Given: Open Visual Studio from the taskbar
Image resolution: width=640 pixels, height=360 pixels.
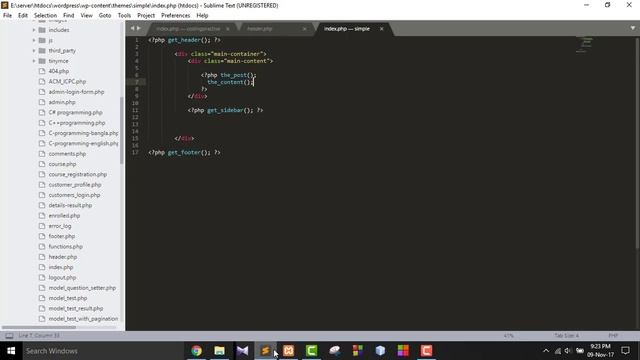Looking at the screenshot, I should 242,351.
